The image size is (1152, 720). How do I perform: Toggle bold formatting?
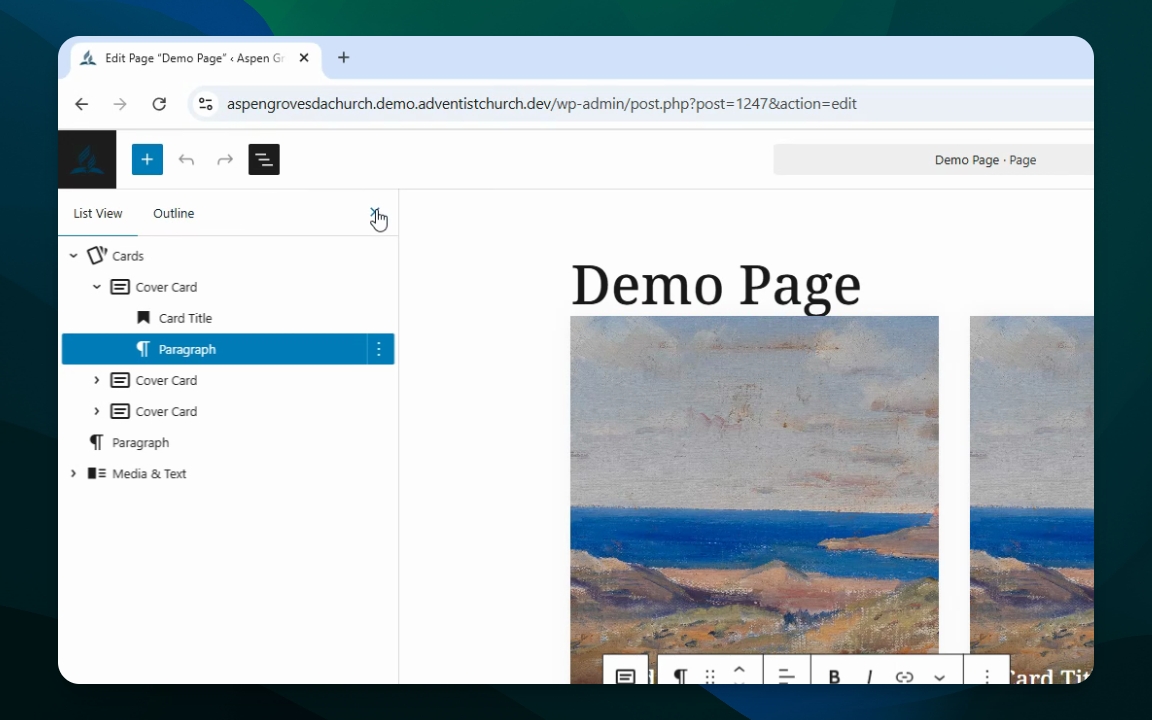tap(834, 676)
